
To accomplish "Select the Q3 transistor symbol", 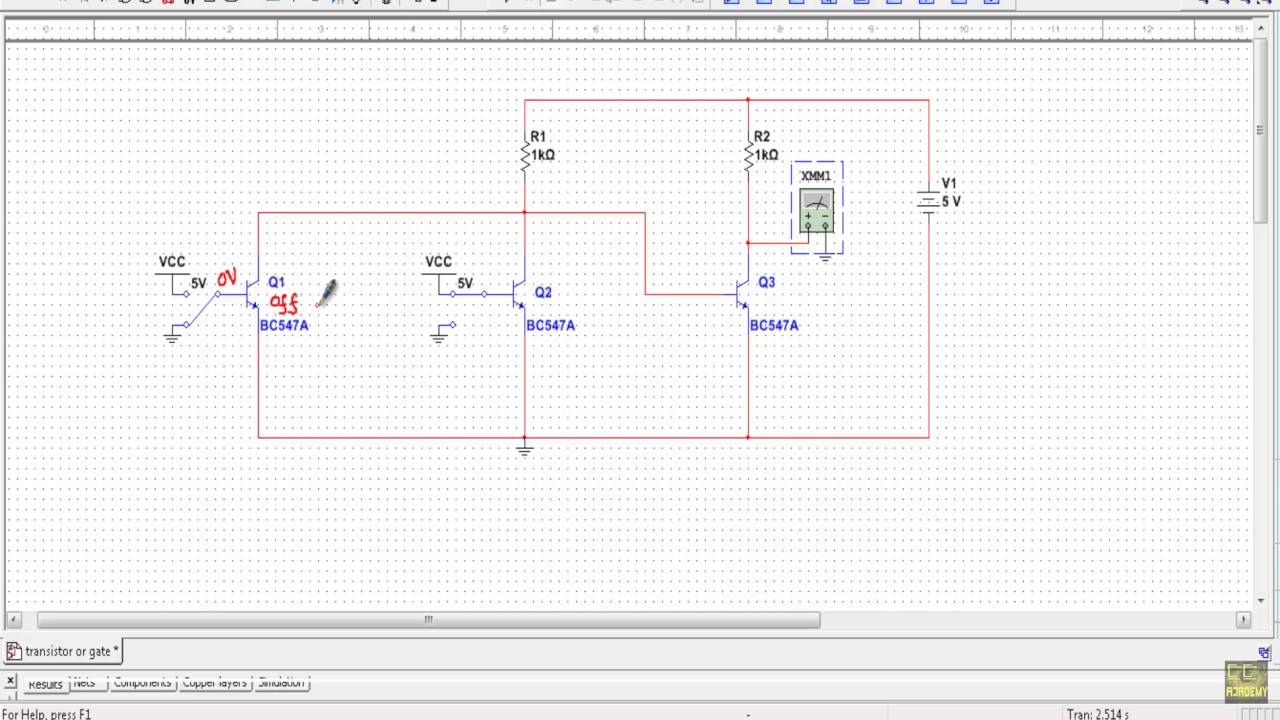I will point(742,294).
